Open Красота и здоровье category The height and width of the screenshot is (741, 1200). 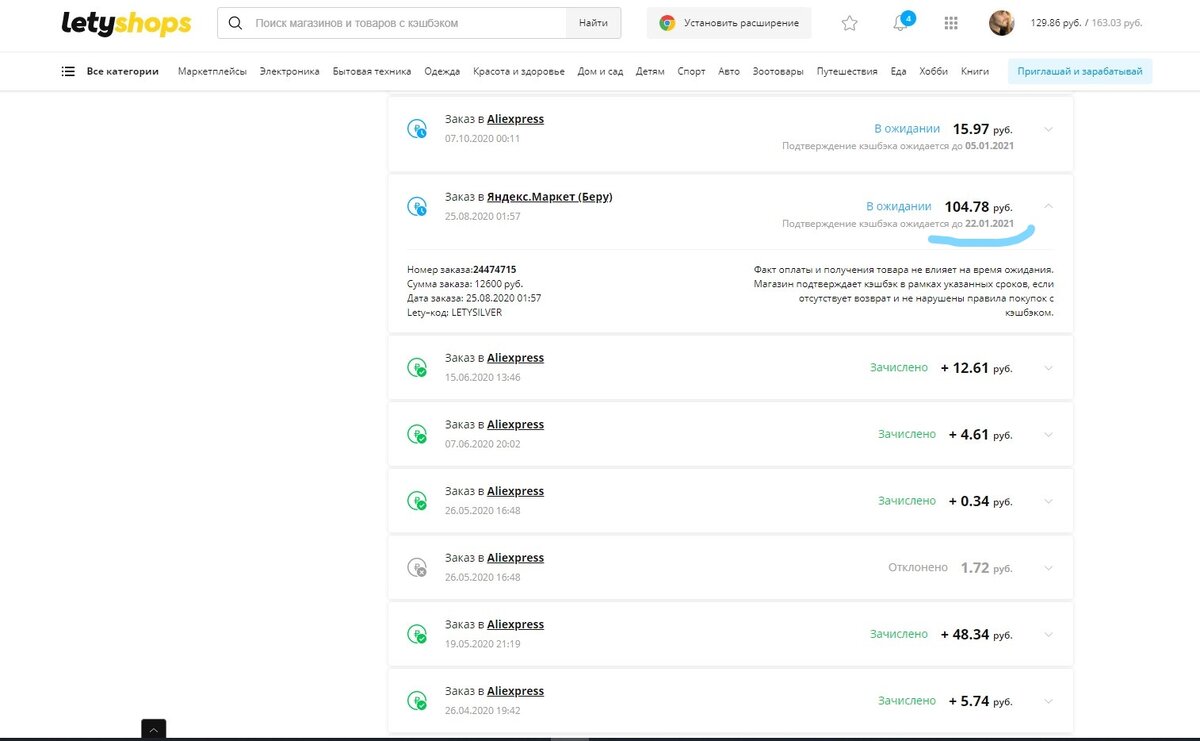point(519,72)
